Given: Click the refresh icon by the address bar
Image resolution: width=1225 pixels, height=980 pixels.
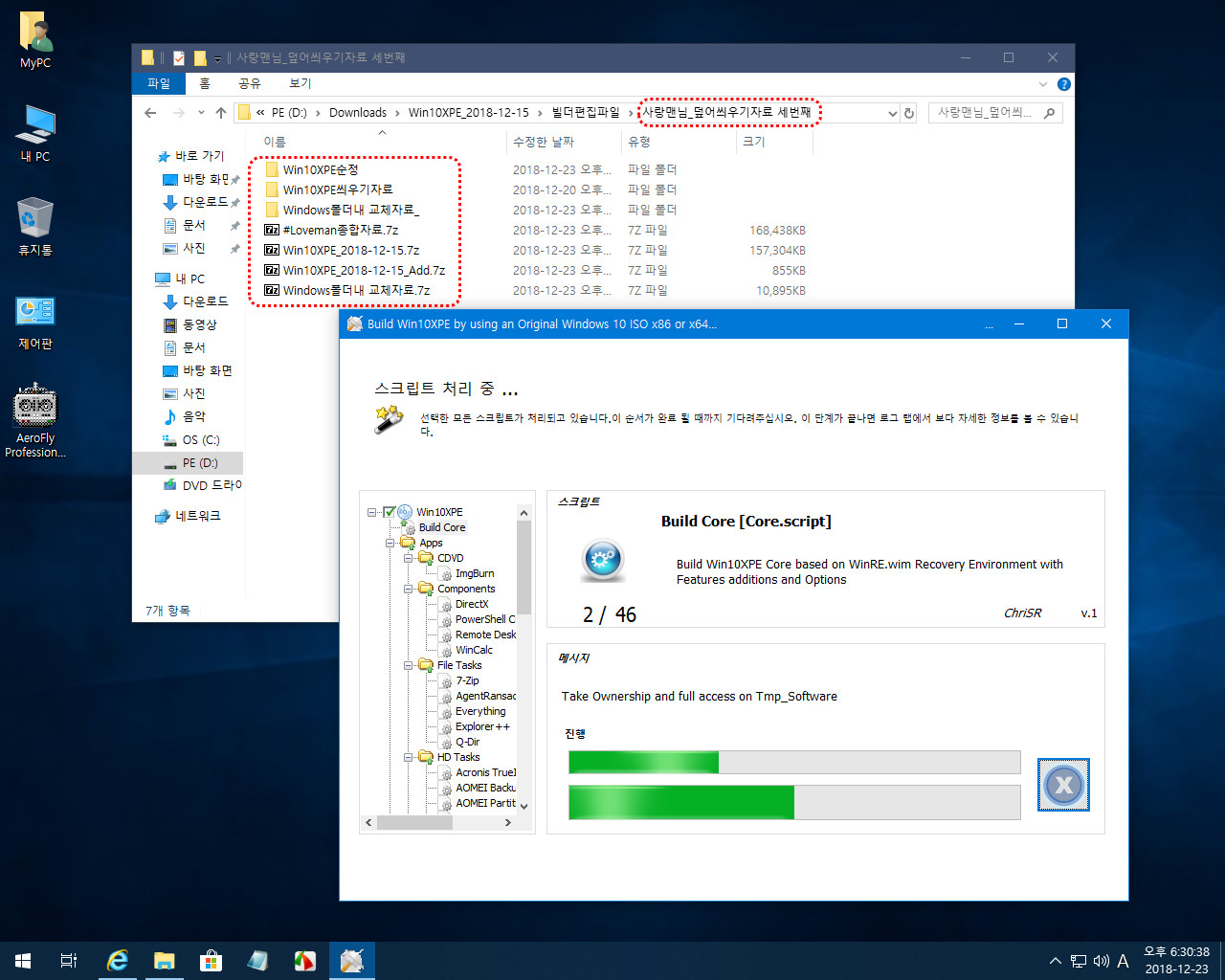Looking at the screenshot, I should pyautogui.click(x=909, y=113).
